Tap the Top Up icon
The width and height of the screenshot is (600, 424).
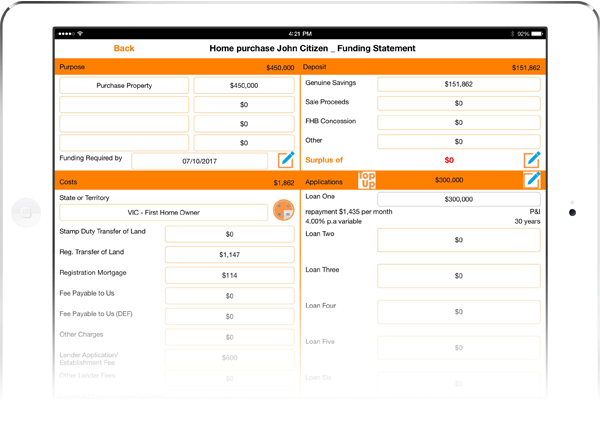367,180
